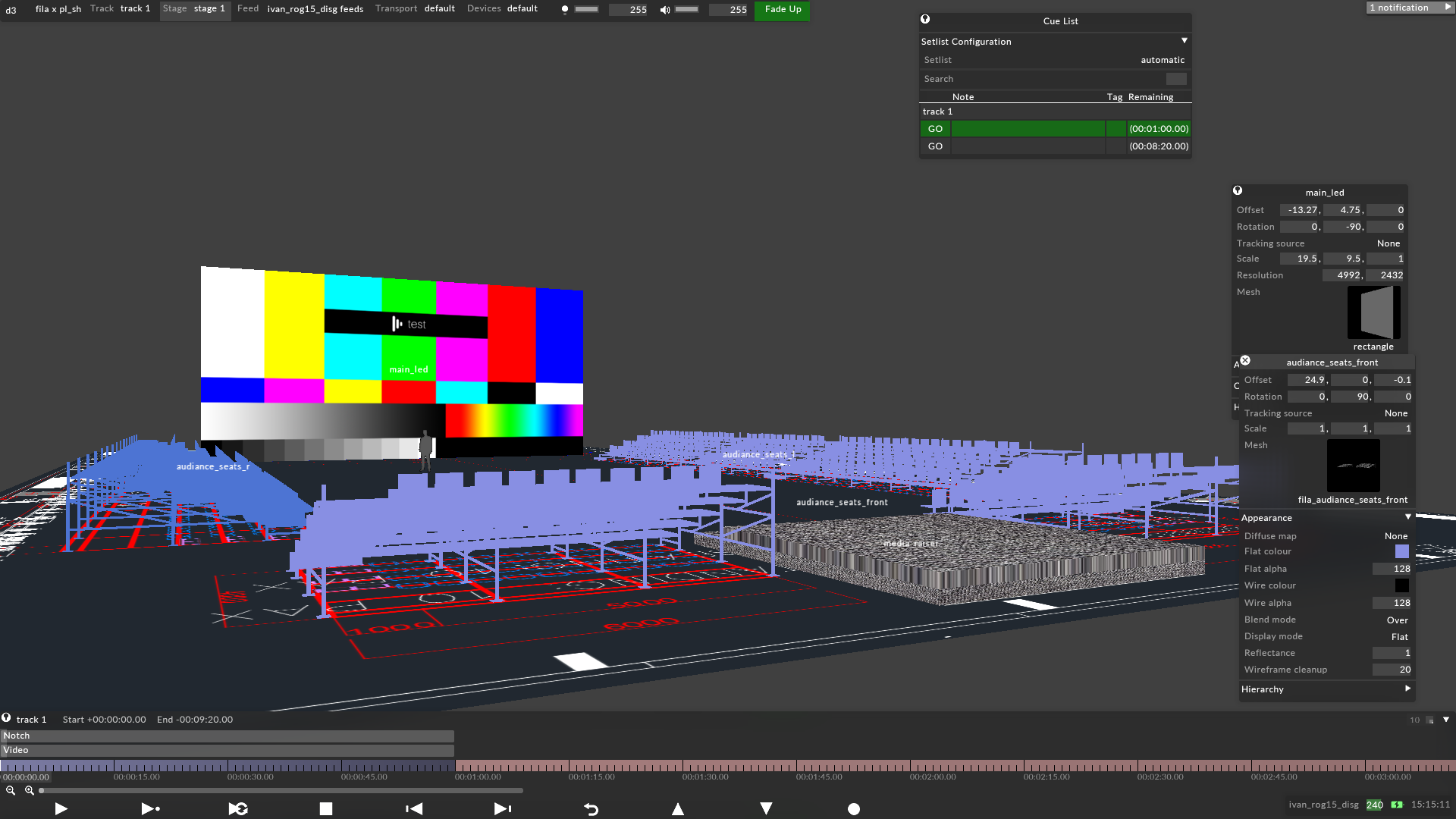Close the audiance_seats_front editor panel
Viewport: 1456px width, 819px height.
click(1245, 361)
